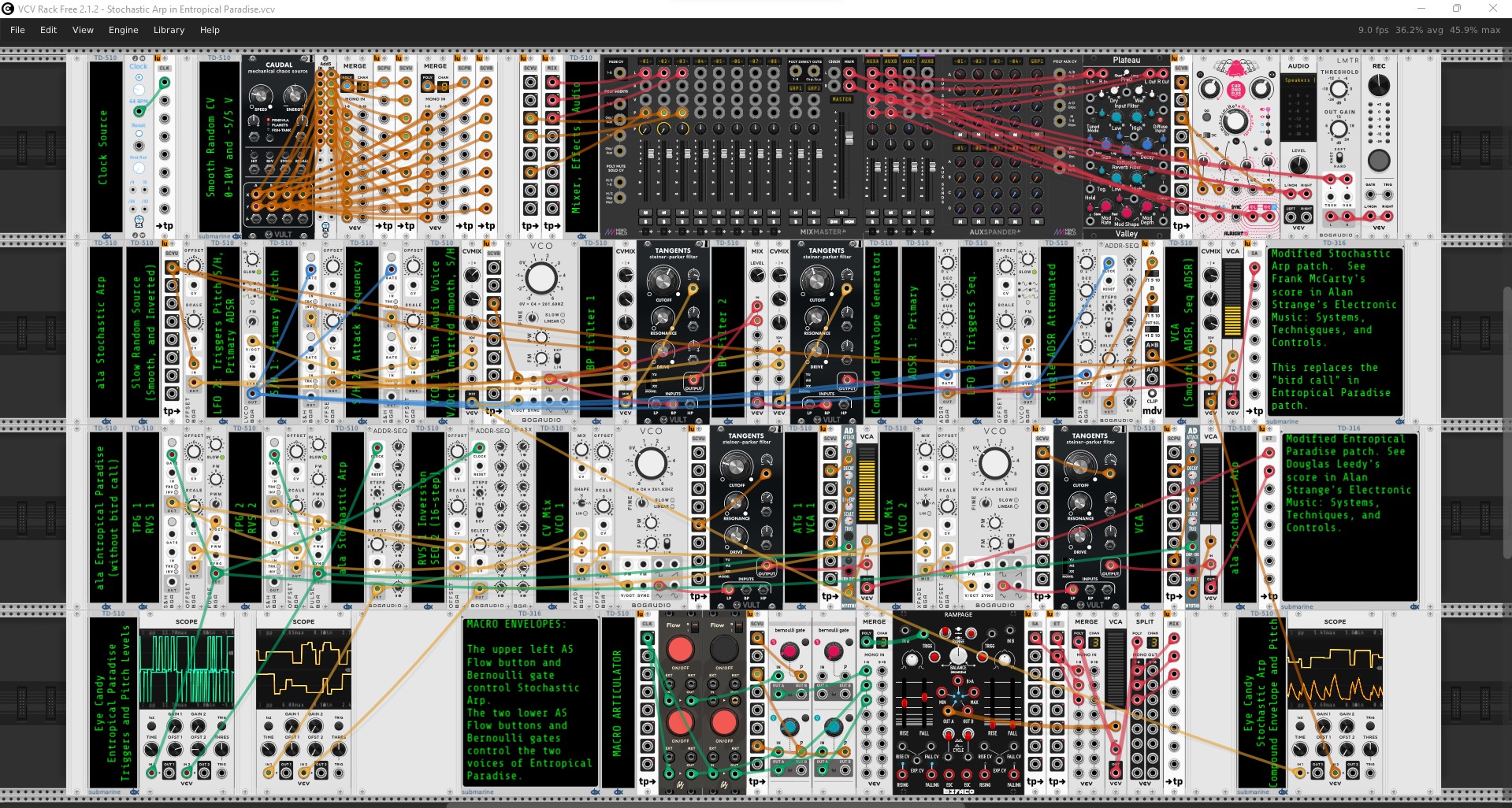1512x808 pixels.
Task: Flip the SOFT/HARD switch on the LMTR module
Action: tap(1339, 158)
